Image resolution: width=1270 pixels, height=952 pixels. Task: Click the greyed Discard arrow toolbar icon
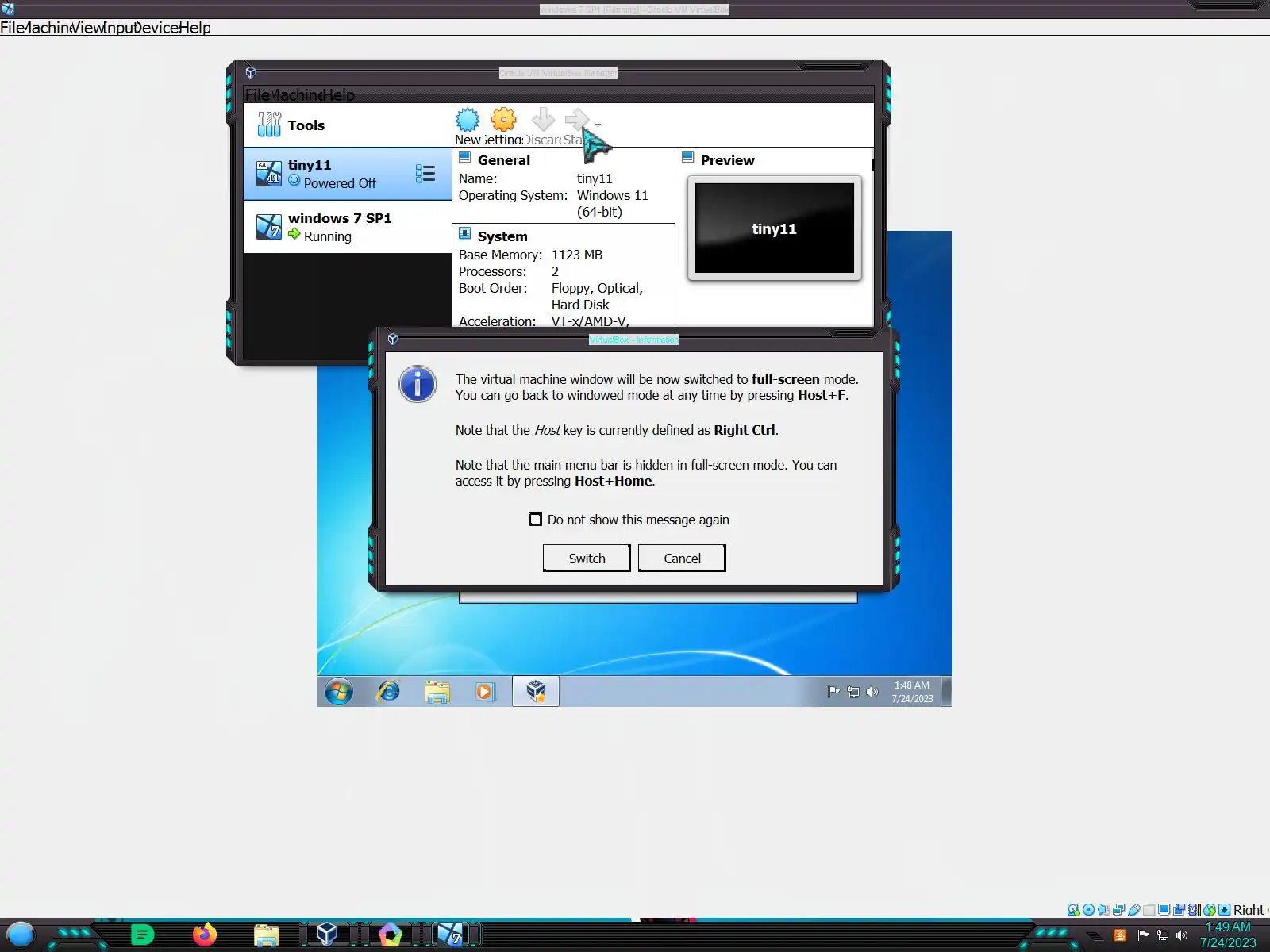(x=543, y=120)
